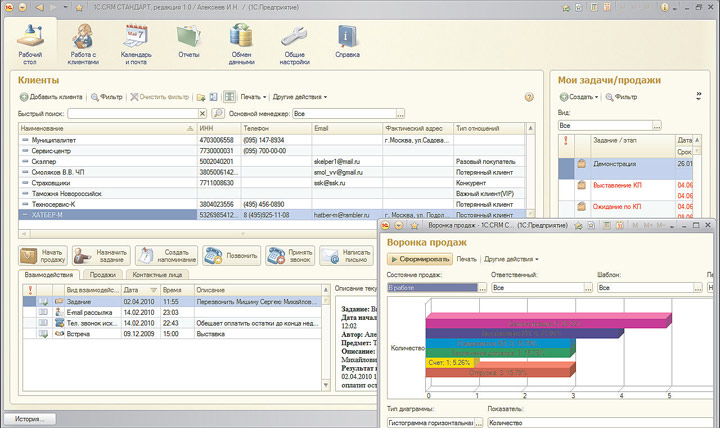Expand Мои задачи toolbar overflow chevron
720x428 pixels.
[698, 96]
